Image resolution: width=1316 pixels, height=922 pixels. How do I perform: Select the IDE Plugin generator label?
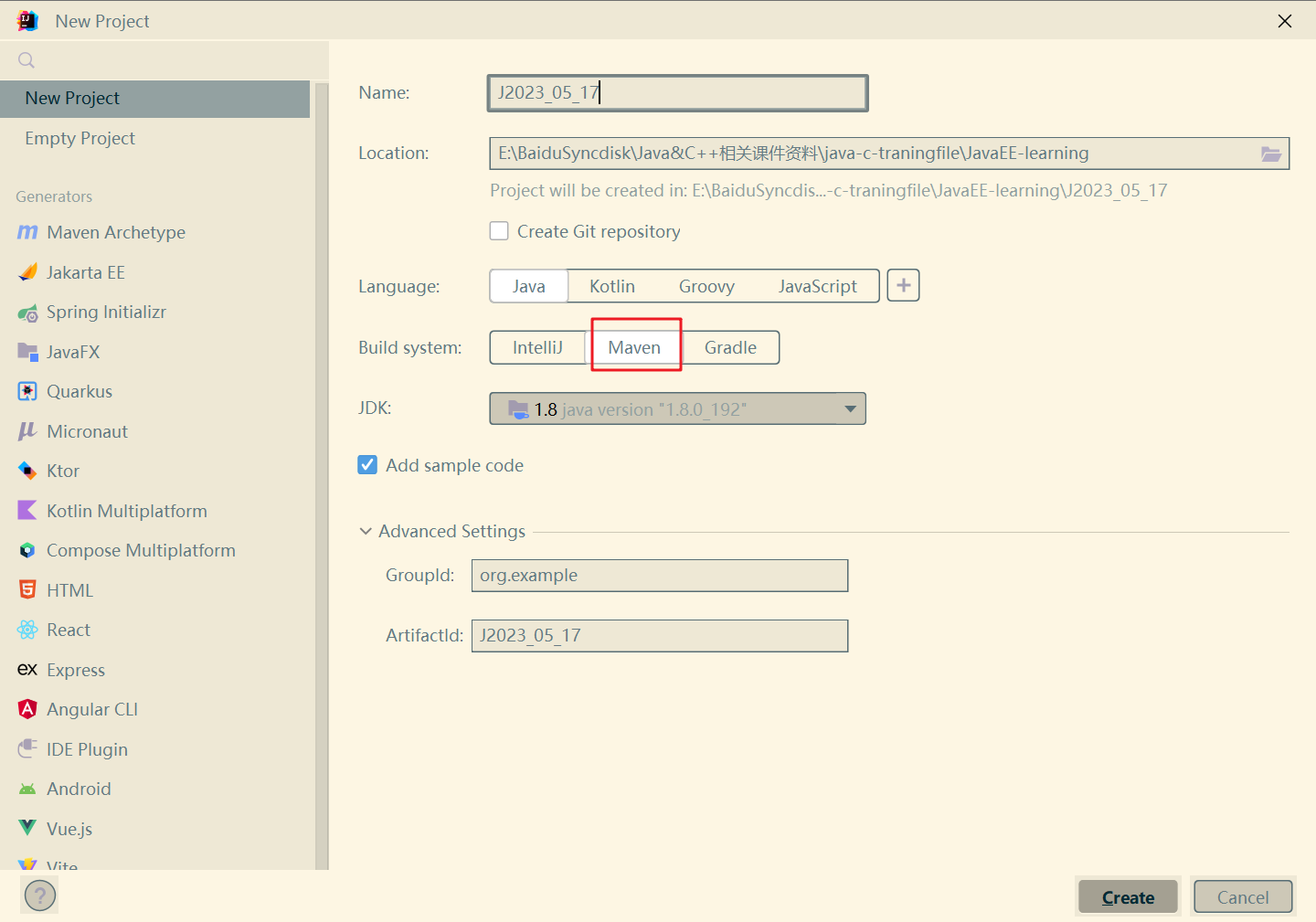(x=88, y=749)
